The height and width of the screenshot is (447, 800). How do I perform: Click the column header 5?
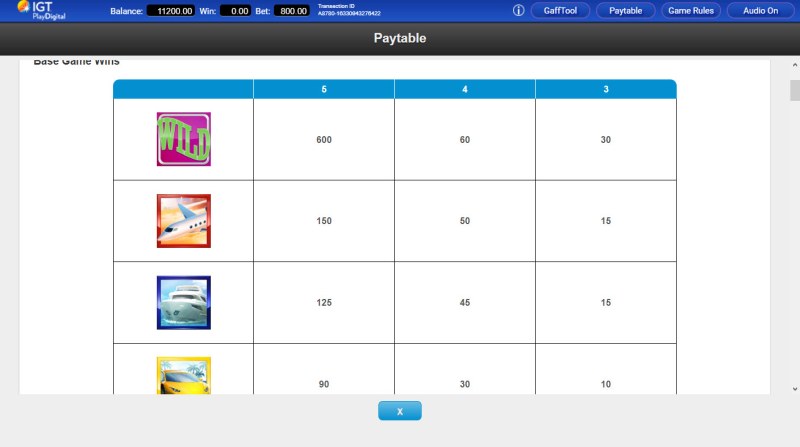324,89
